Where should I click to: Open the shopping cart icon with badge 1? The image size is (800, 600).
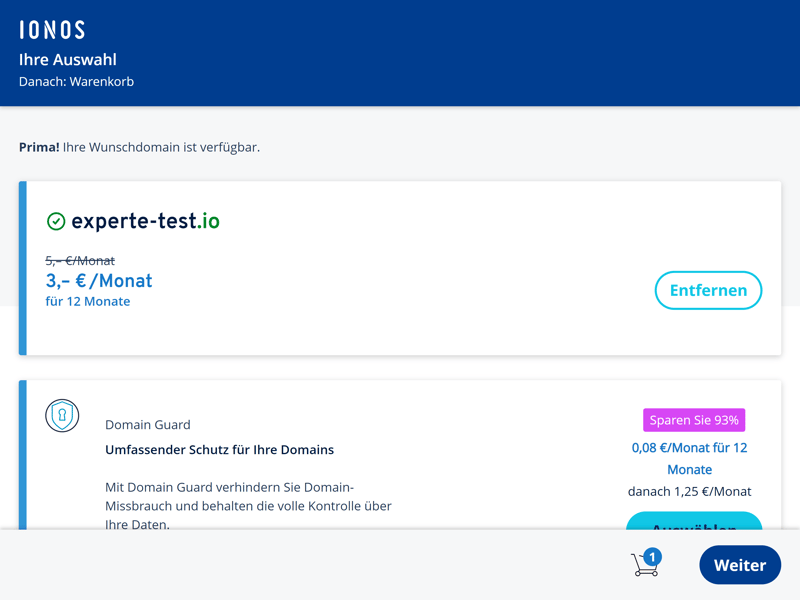pos(646,562)
